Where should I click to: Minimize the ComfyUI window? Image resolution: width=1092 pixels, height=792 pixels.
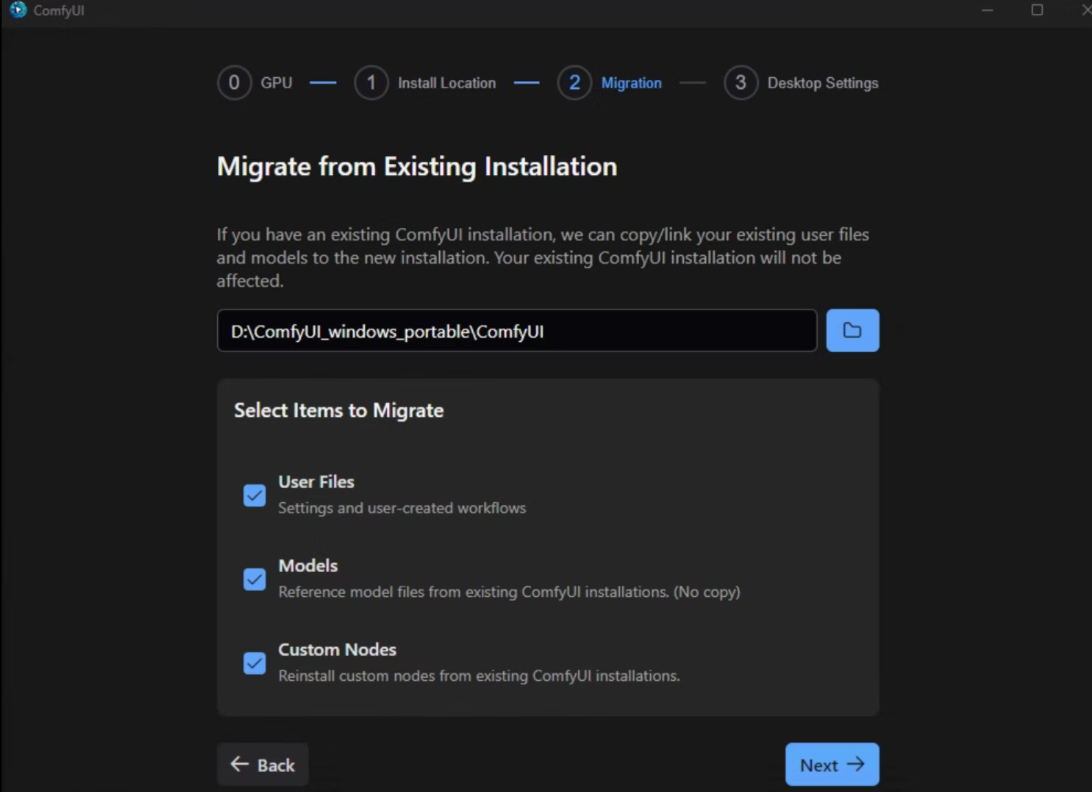pos(987,10)
